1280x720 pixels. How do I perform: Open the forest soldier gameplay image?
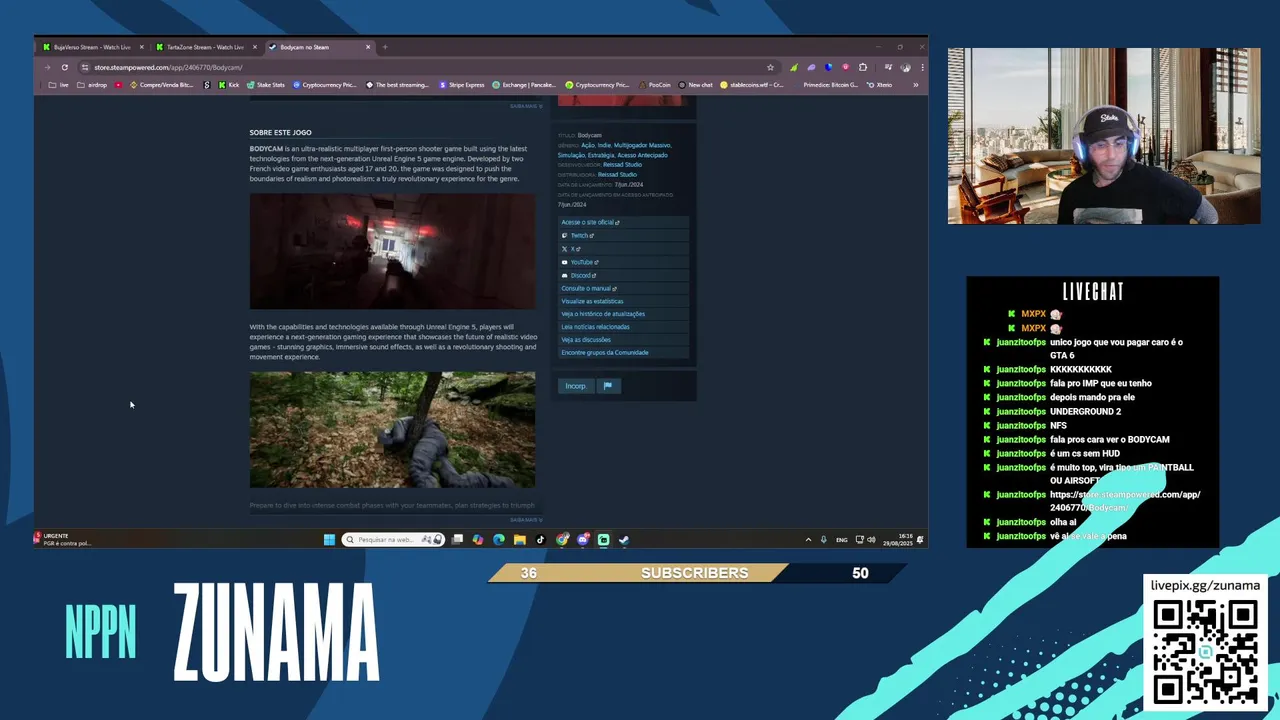pyautogui.click(x=392, y=430)
